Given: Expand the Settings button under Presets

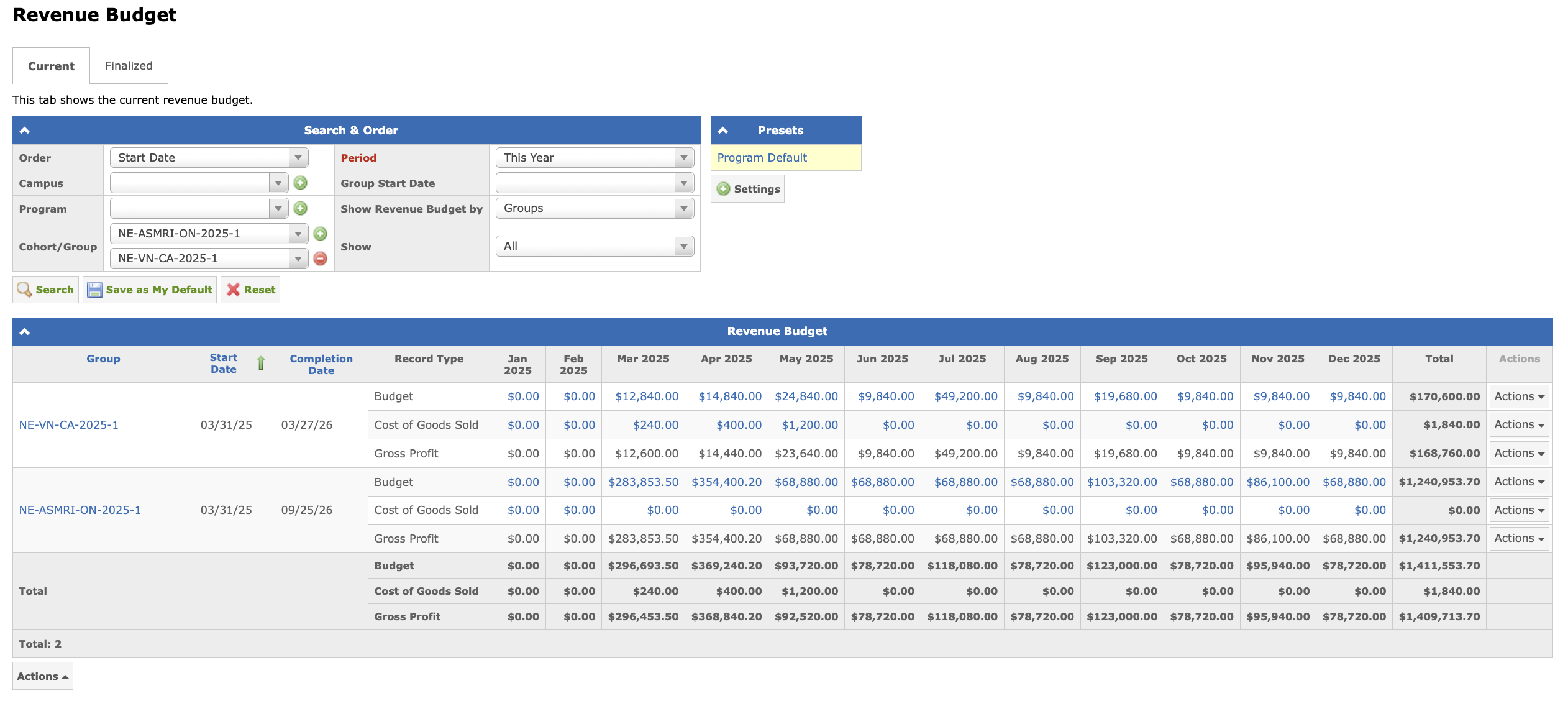Looking at the screenshot, I should [x=748, y=189].
